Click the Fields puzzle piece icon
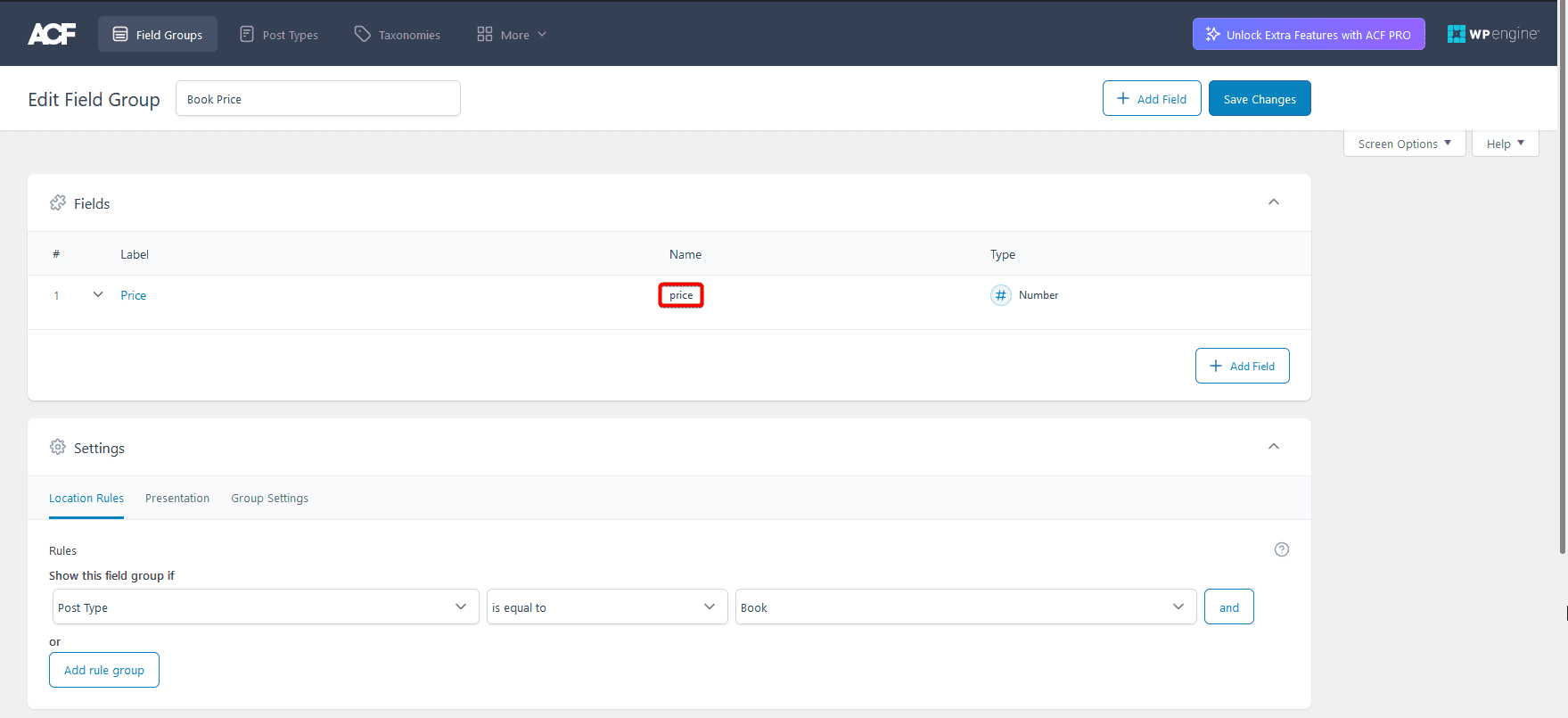The height and width of the screenshot is (718, 1568). click(x=58, y=203)
